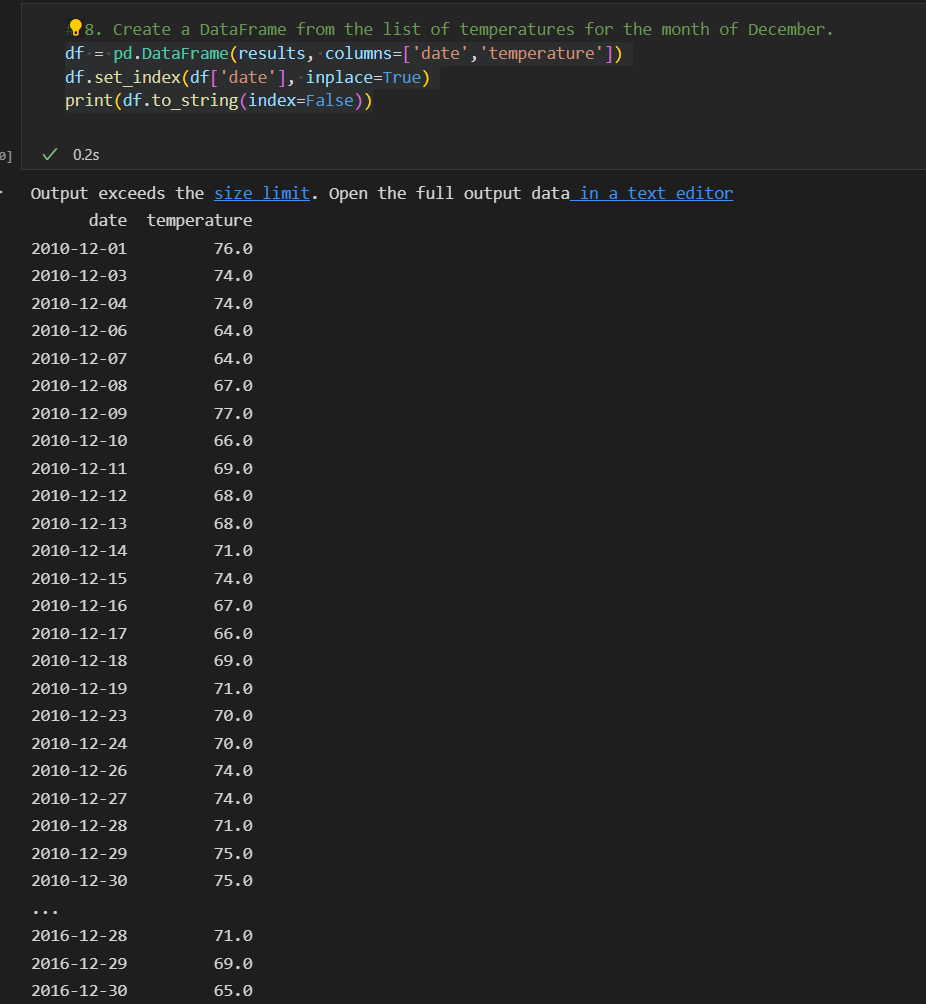Select the date 2010-12-01 in output
This screenshot has height=1004, width=926.
pos(79,247)
